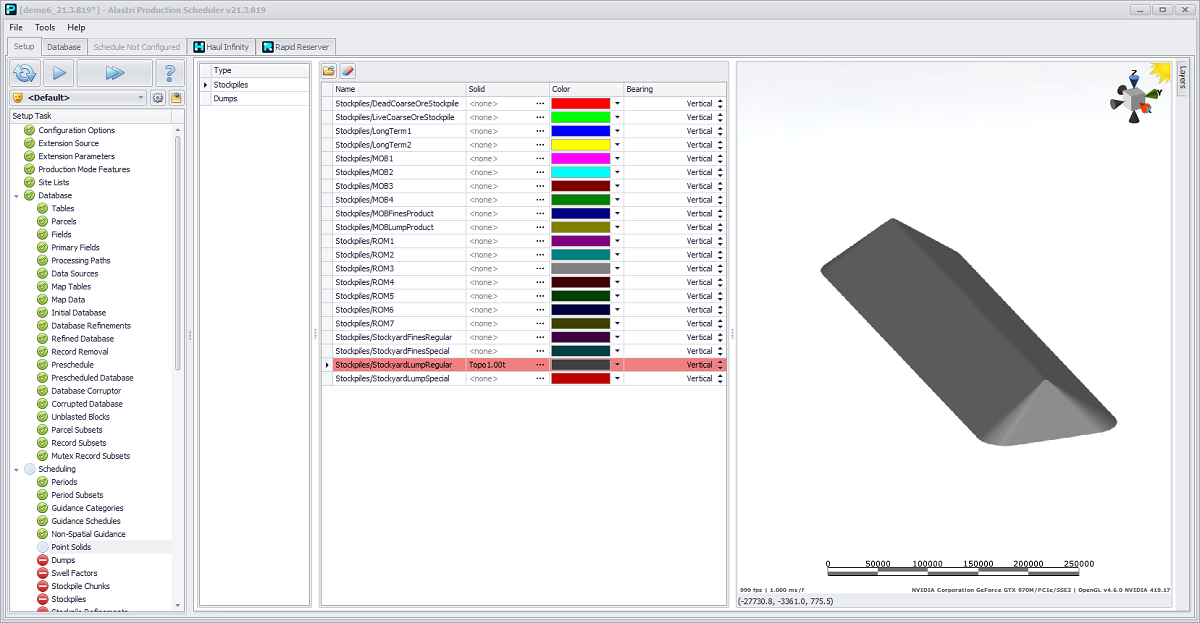
Task: Collapse the Scheduling tree group
Action: click(17, 469)
